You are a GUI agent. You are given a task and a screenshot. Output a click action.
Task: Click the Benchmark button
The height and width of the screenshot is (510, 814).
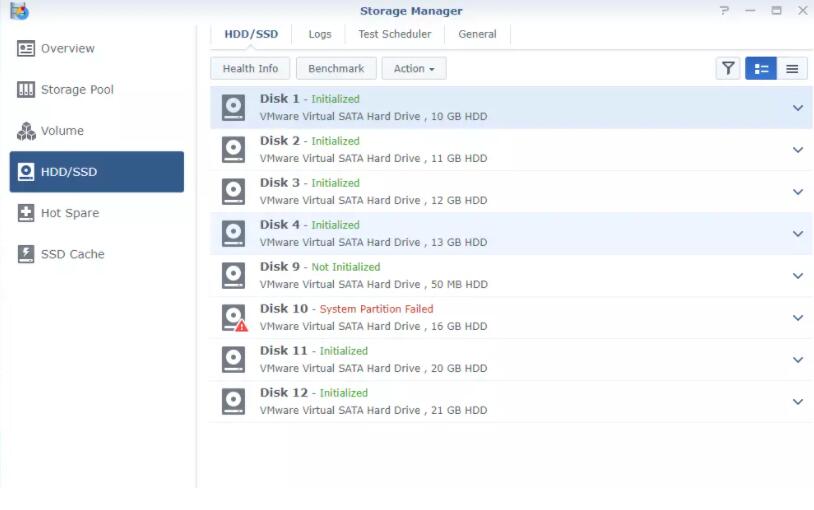336,68
